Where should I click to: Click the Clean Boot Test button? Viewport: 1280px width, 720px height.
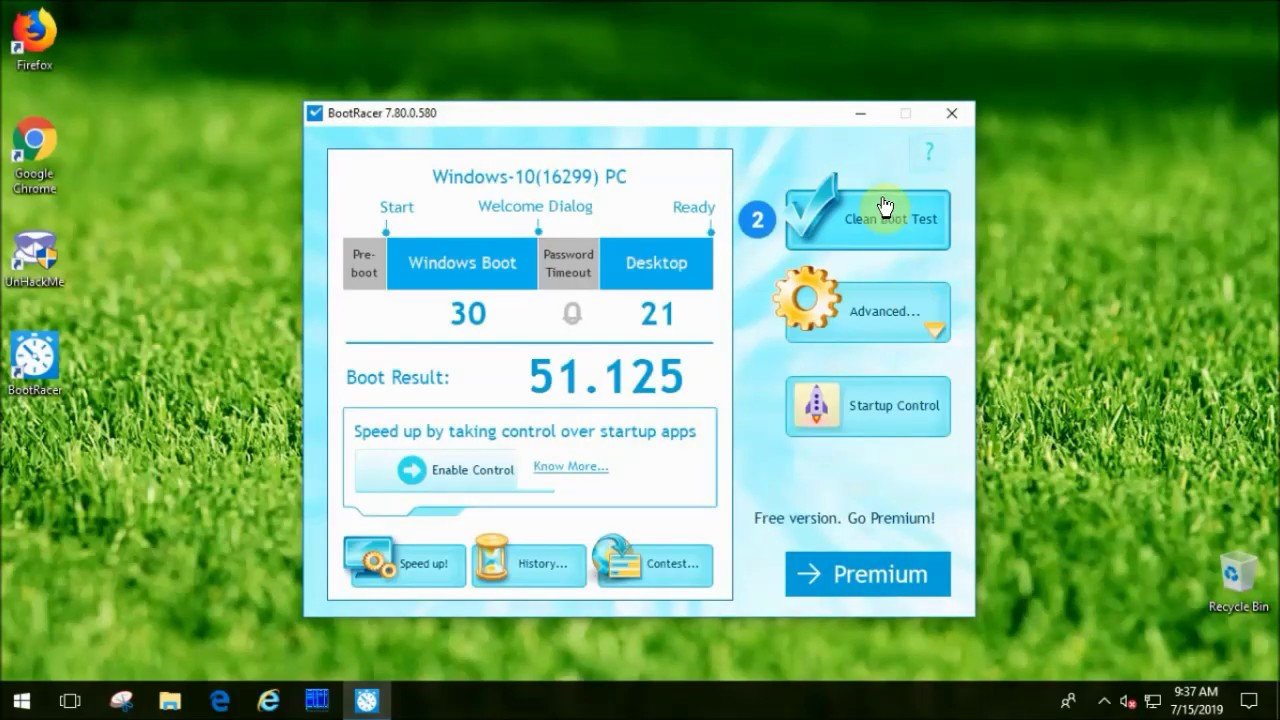(867, 219)
